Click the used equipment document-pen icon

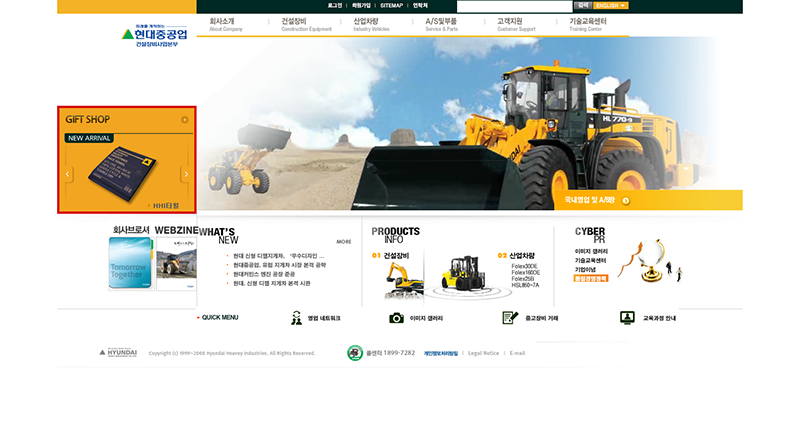[x=510, y=317]
